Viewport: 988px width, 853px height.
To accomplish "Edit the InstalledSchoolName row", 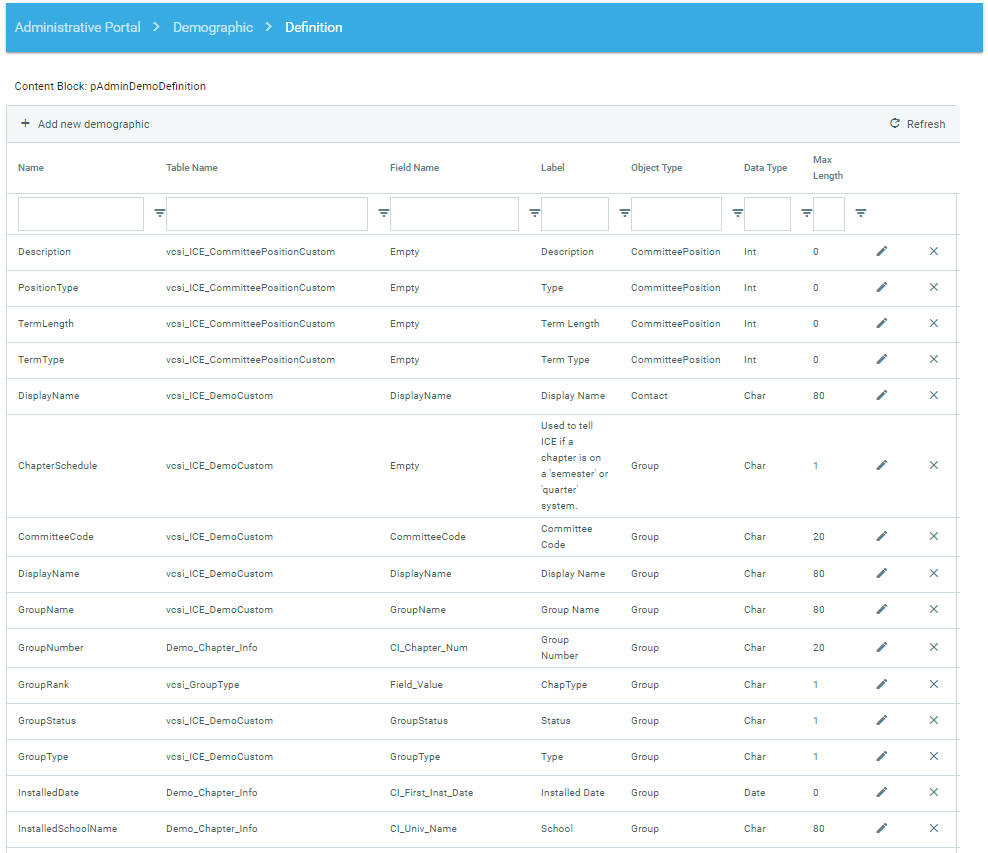I will (x=881, y=828).
